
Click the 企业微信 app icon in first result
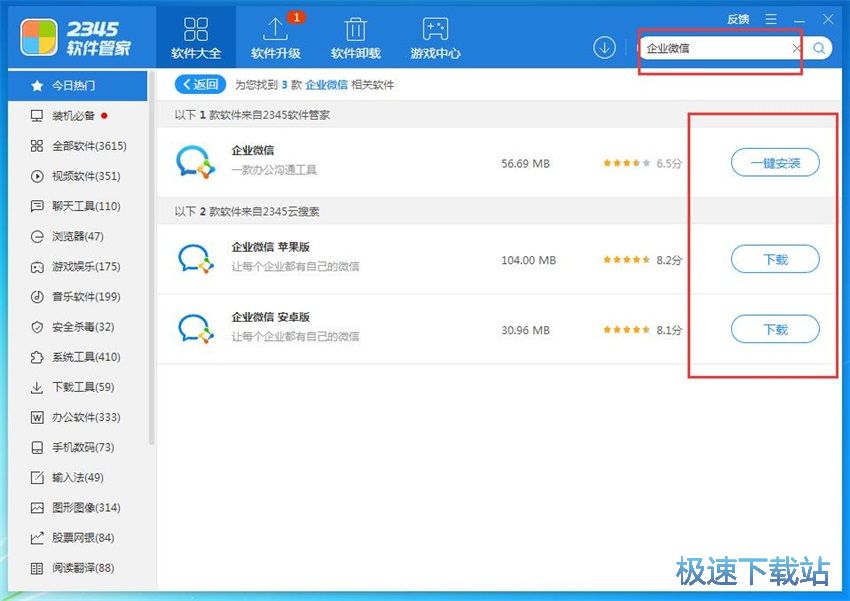coord(196,162)
